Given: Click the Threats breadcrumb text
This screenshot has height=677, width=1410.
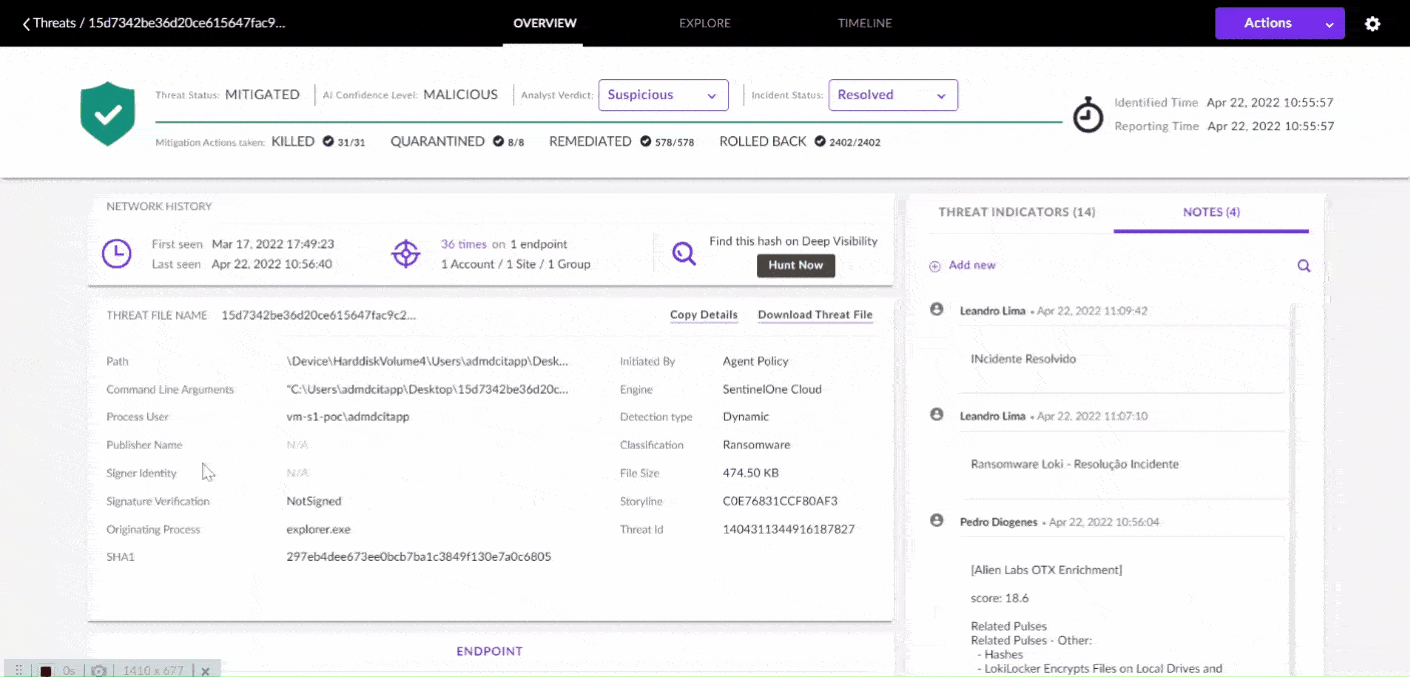Looking at the screenshot, I should [x=54, y=23].
